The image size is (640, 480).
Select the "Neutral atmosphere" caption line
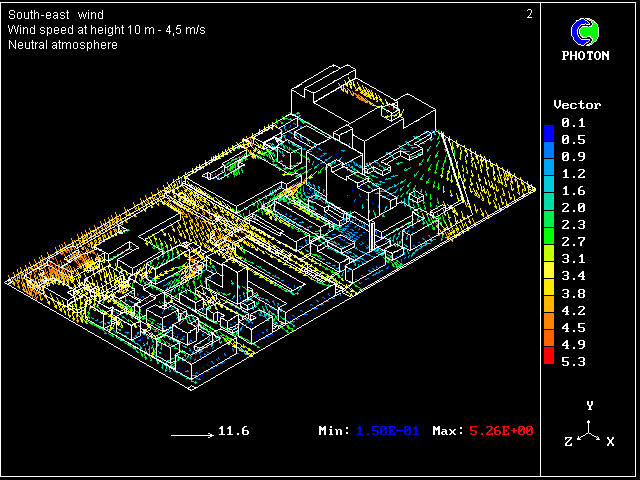pyautogui.click(x=62, y=45)
